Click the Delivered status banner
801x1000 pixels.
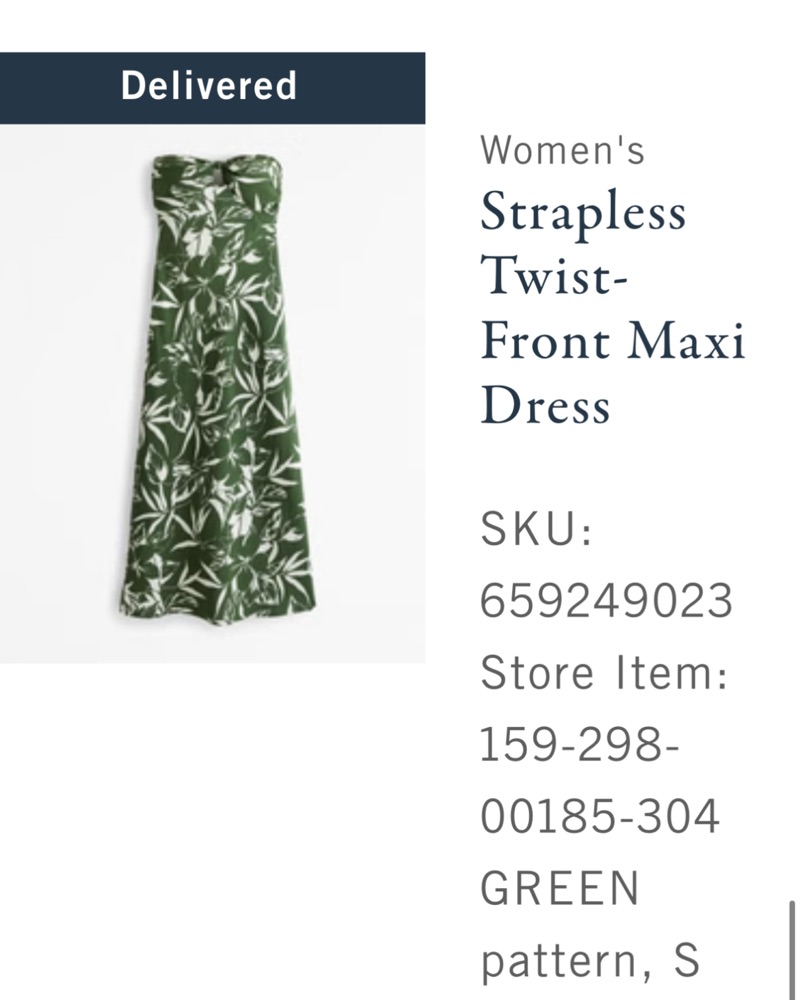tap(212, 88)
